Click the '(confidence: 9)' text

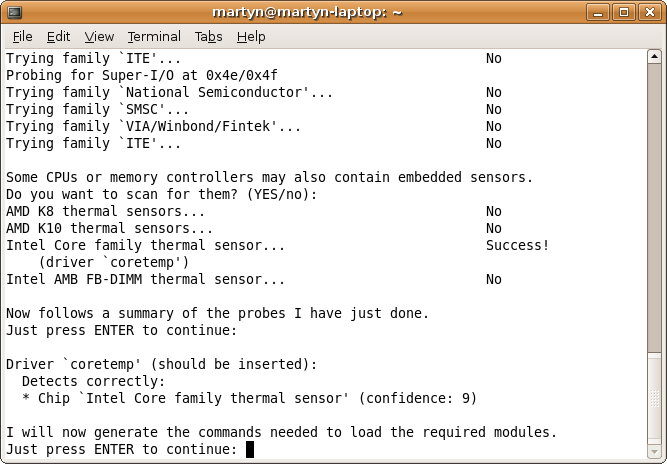click(418, 399)
